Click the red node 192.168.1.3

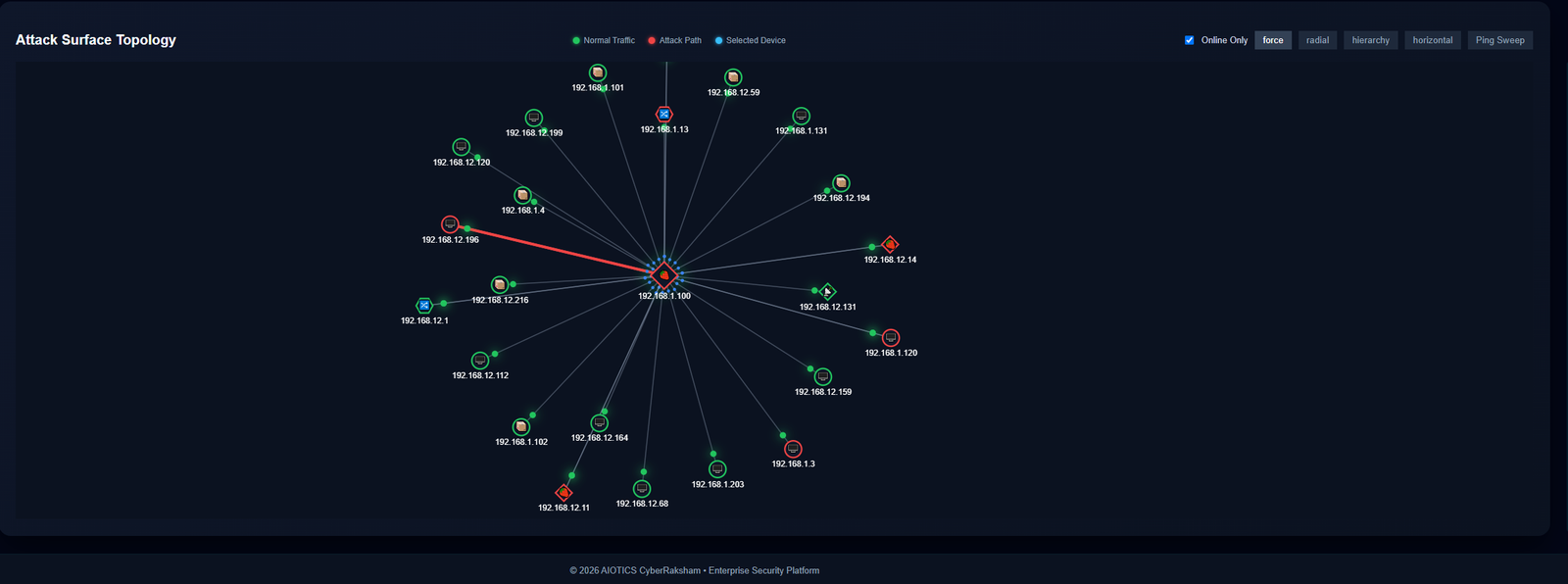pyautogui.click(x=794, y=449)
